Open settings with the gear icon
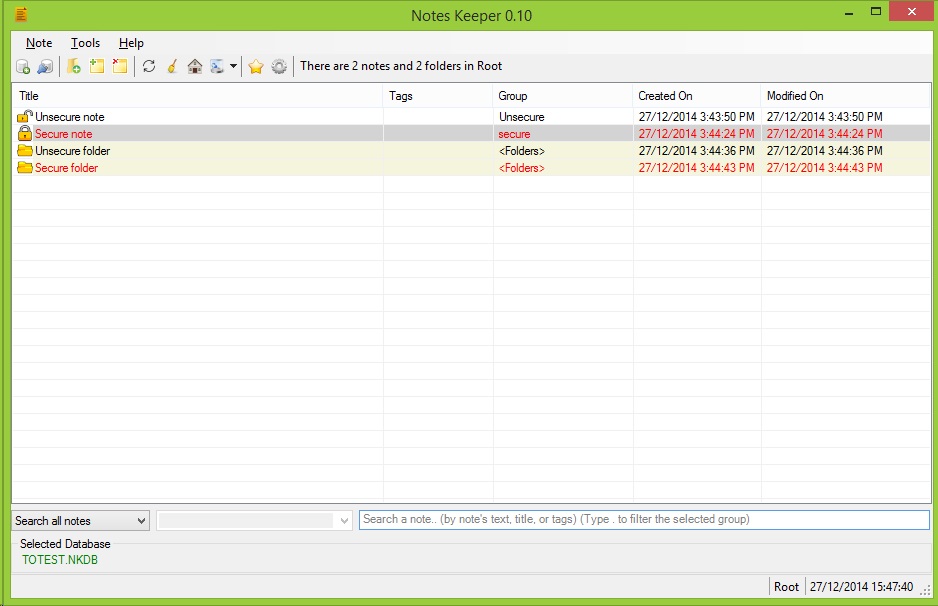 (x=279, y=67)
